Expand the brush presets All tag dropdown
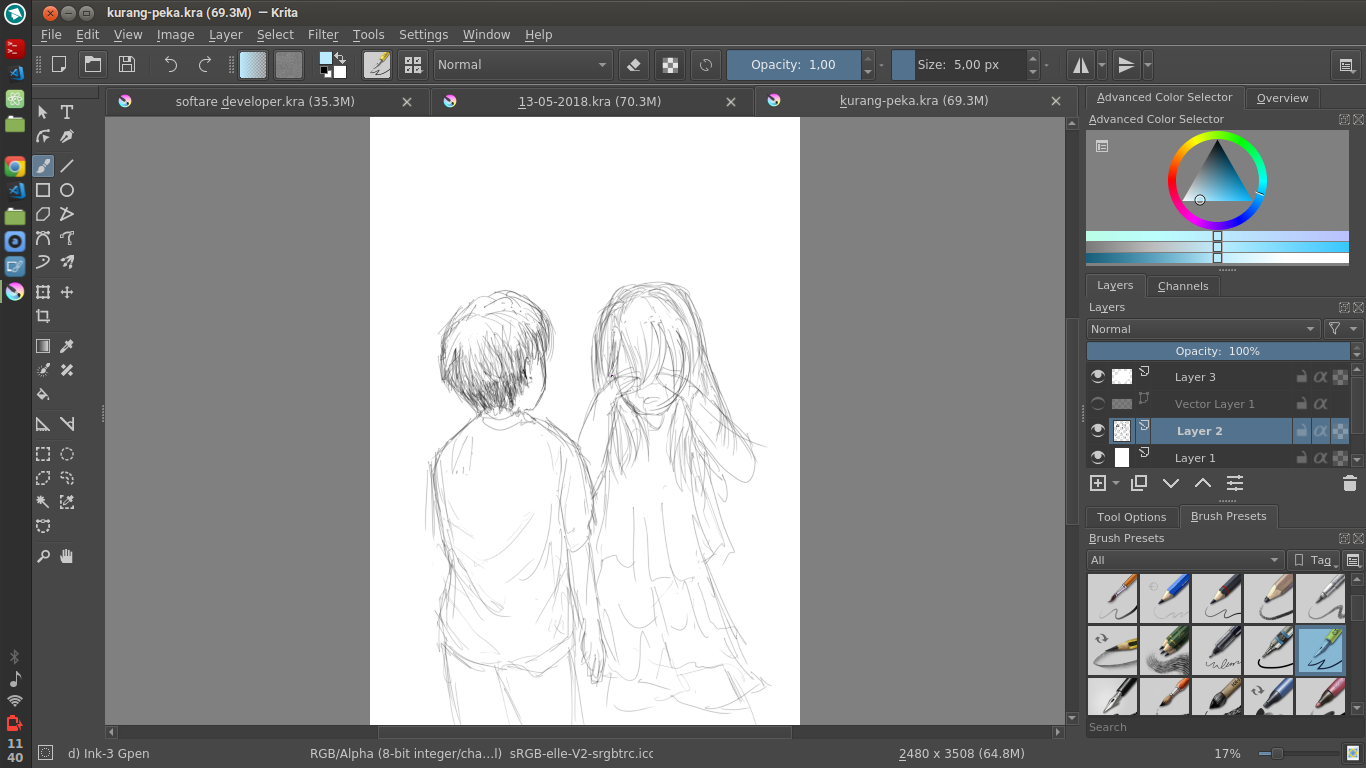 (1185, 560)
